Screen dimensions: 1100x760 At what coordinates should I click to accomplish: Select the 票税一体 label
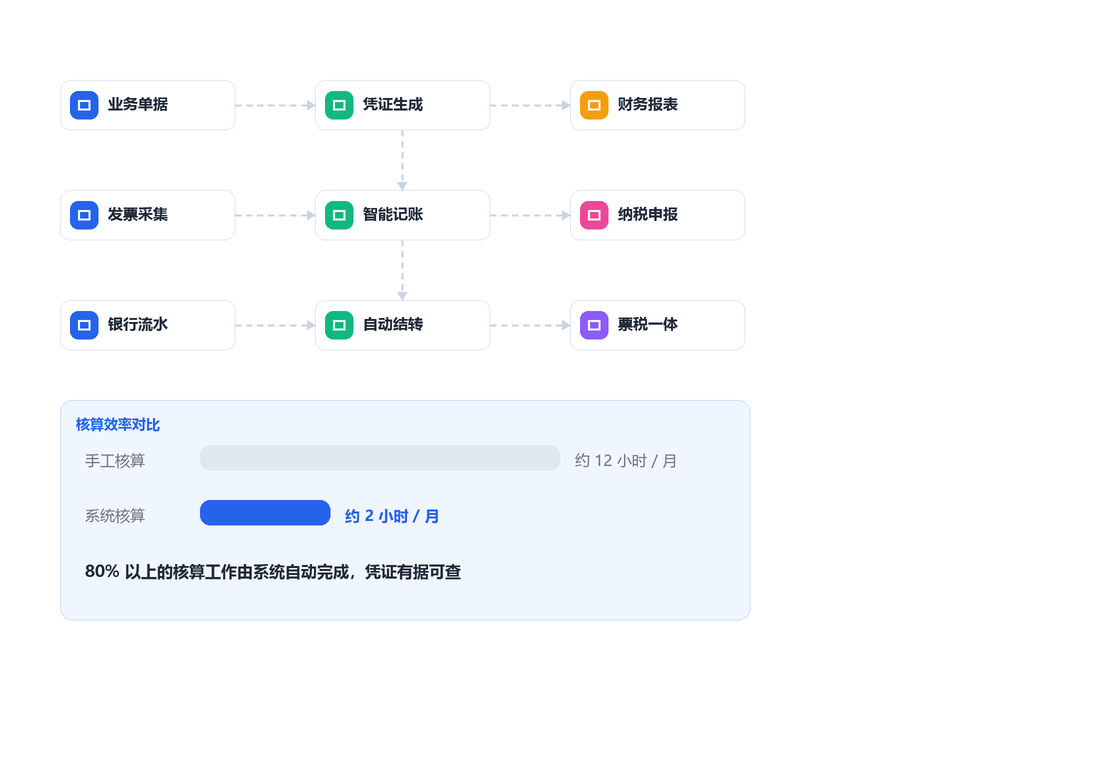click(648, 325)
